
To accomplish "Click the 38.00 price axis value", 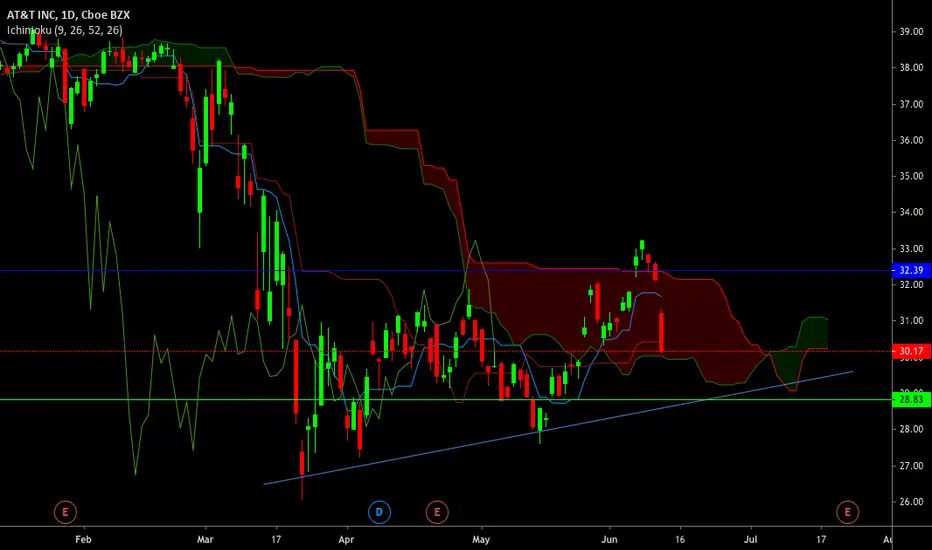I will click(x=911, y=68).
